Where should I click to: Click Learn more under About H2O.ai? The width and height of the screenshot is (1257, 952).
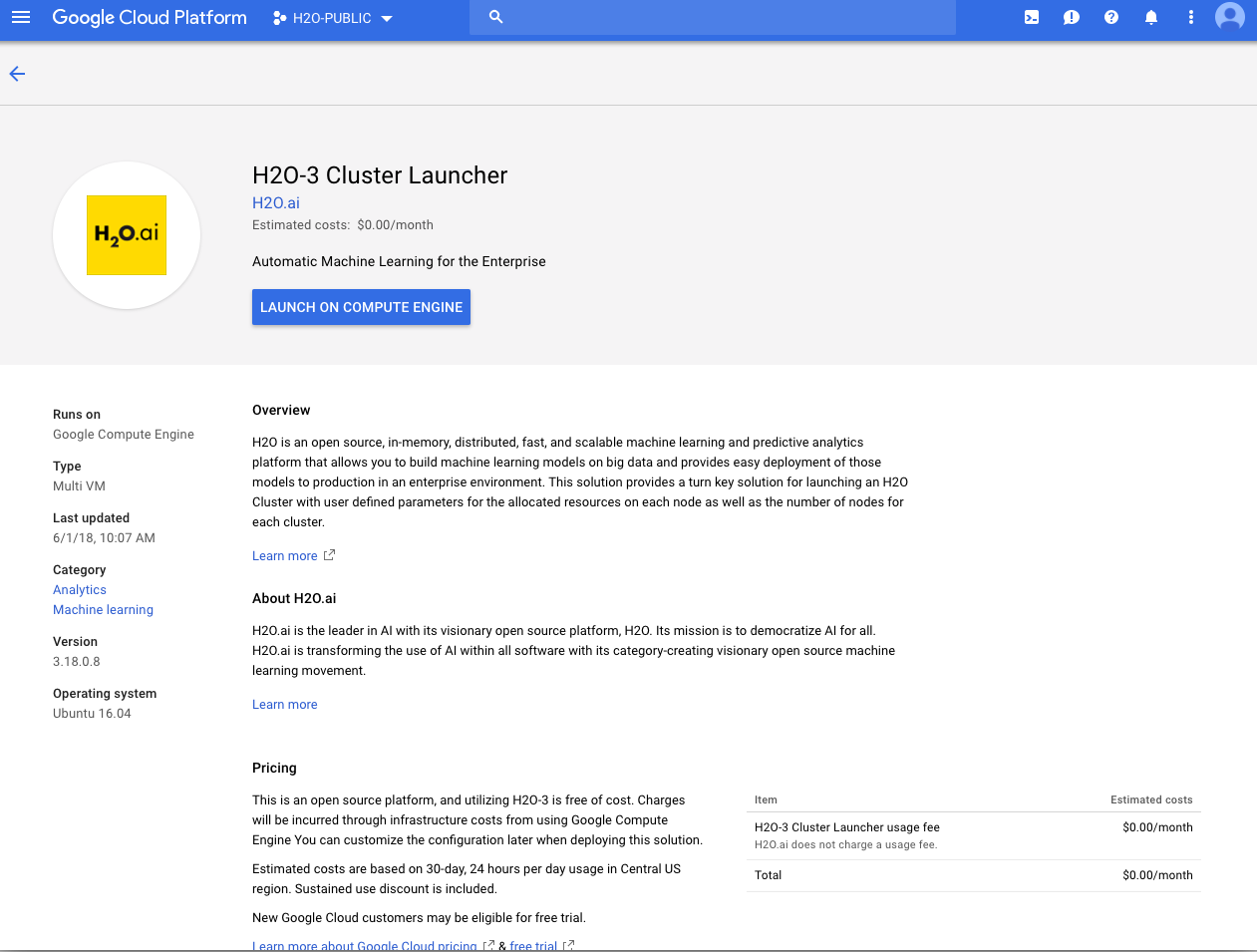(x=285, y=705)
